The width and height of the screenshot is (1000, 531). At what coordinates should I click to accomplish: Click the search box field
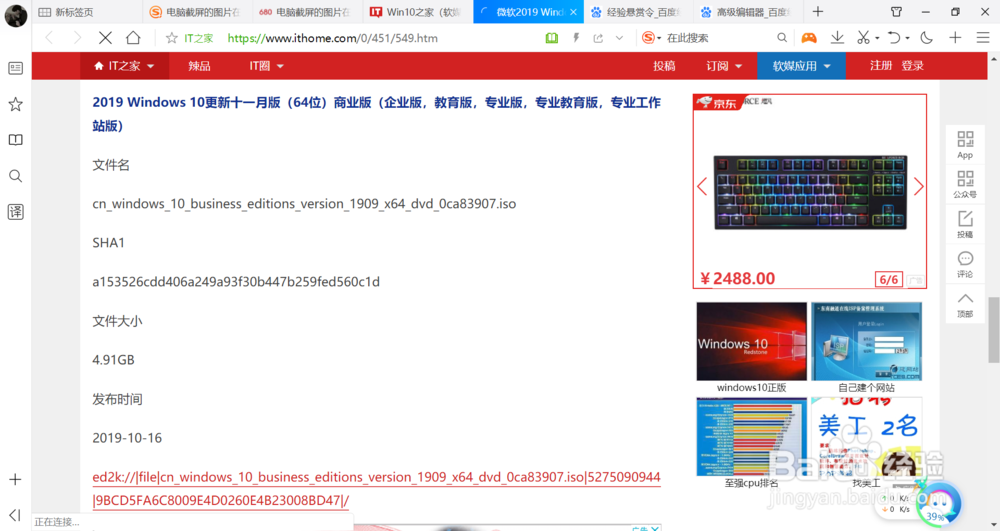719,38
